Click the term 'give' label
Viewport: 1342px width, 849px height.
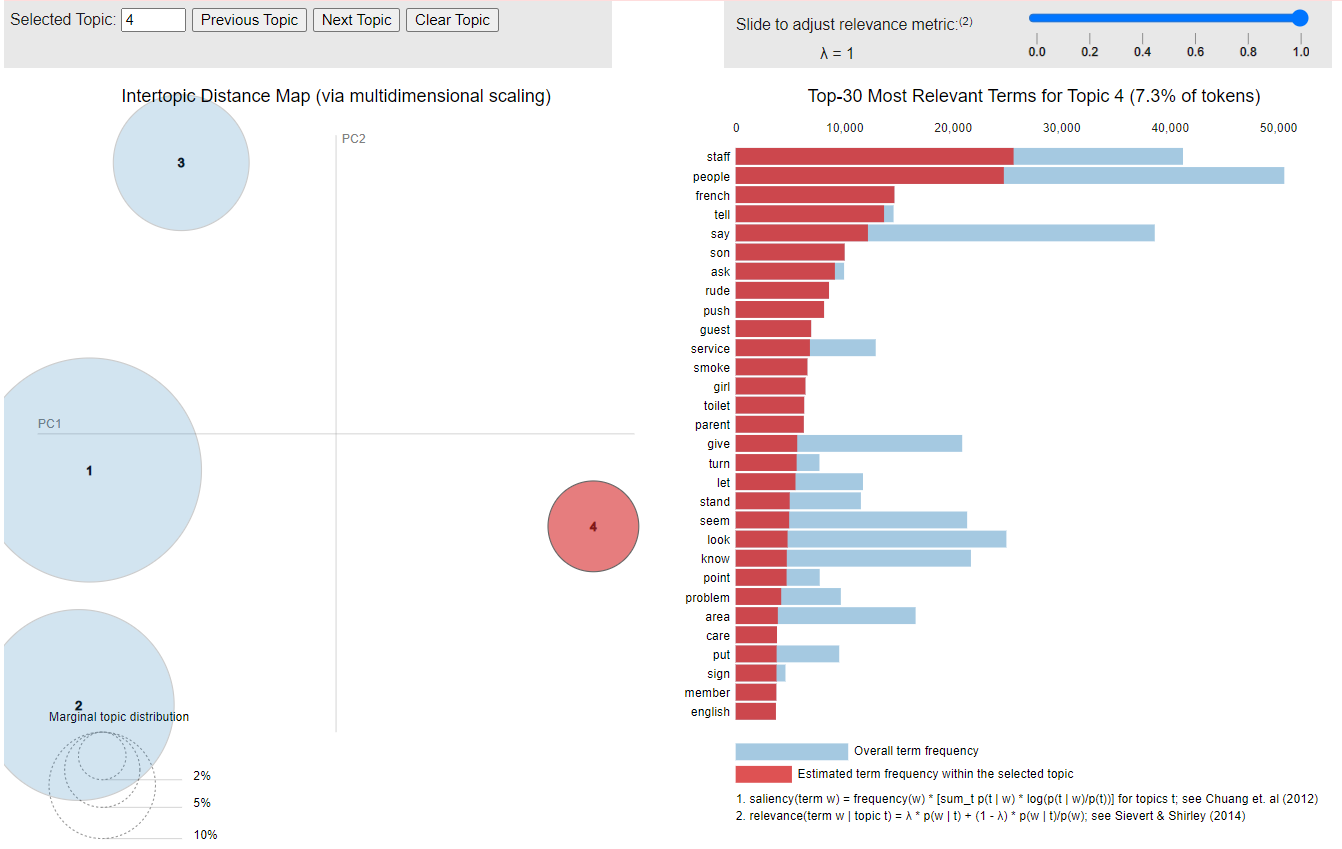(719, 443)
